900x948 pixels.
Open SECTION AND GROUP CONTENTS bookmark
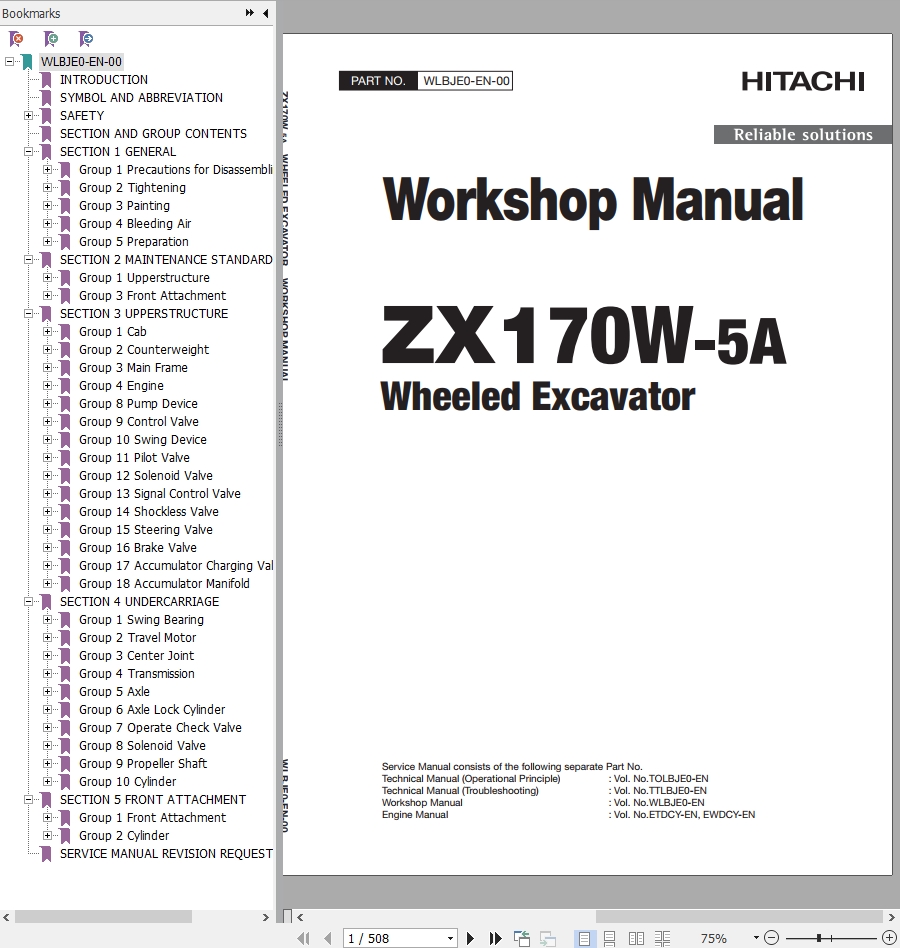pyautogui.click(x=153, y=134)
